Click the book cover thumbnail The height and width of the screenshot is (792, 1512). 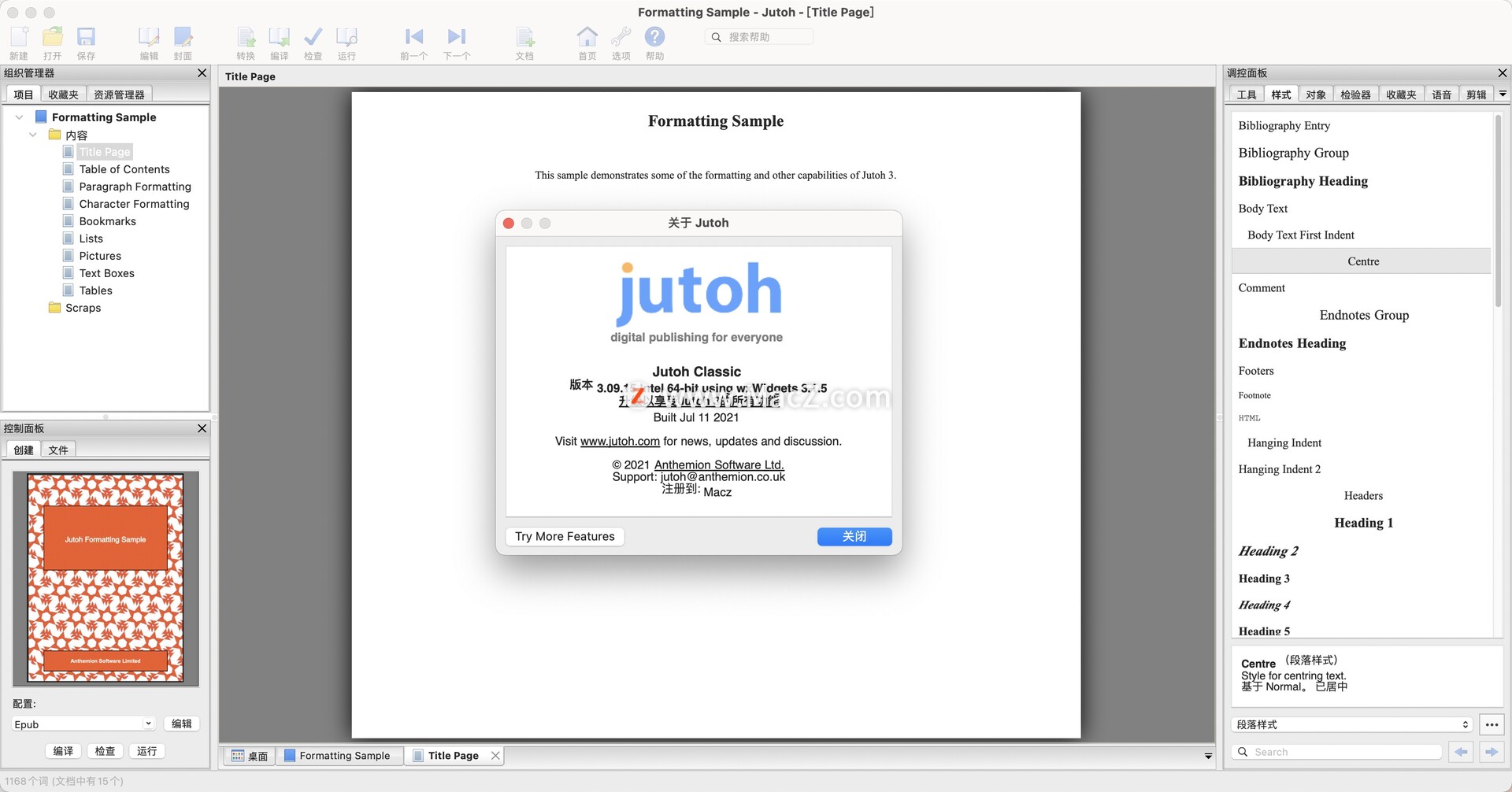tap(106, 578)
